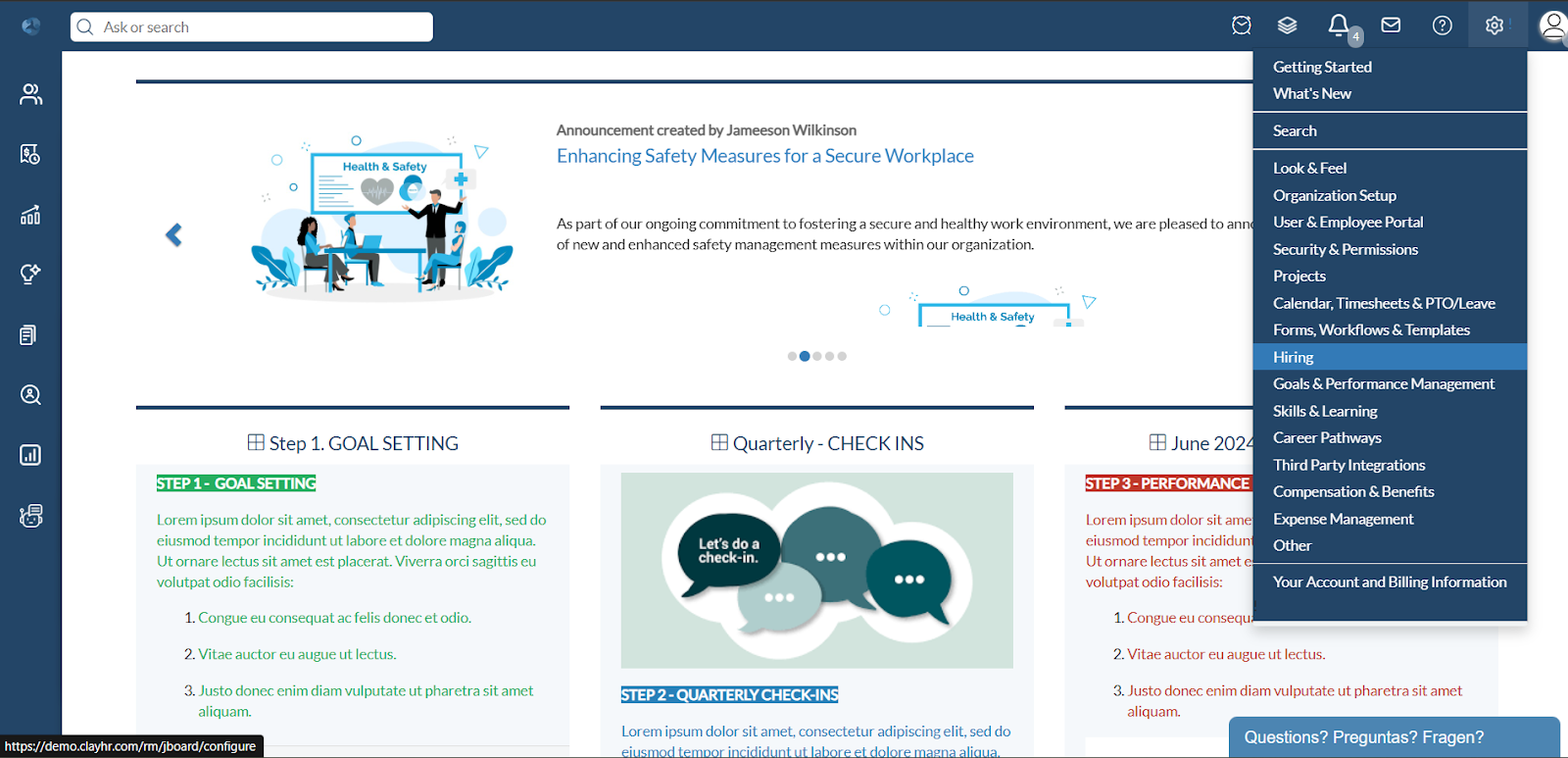Open the people directory sidebar icon
The height and width of the screenshot is (758, 1568).
tap(30, 94)
